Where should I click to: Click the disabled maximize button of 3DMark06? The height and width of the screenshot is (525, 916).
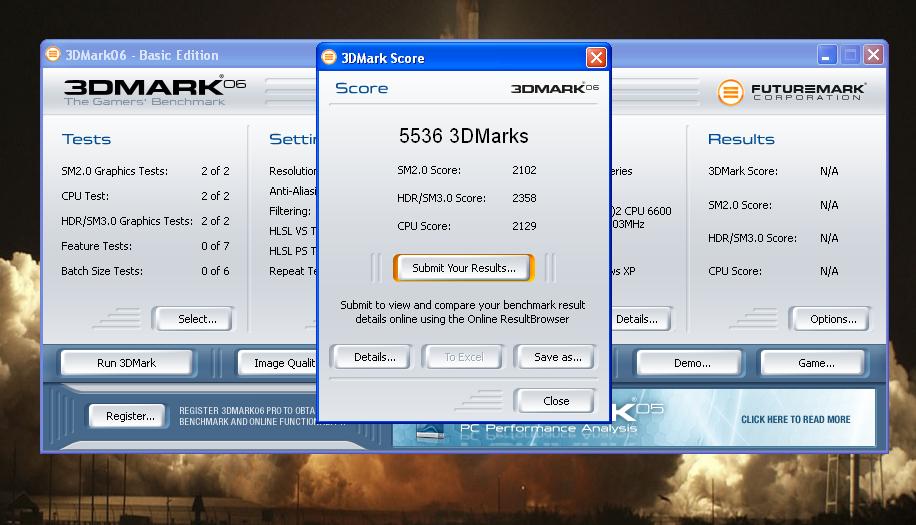[x=850, y=55]
